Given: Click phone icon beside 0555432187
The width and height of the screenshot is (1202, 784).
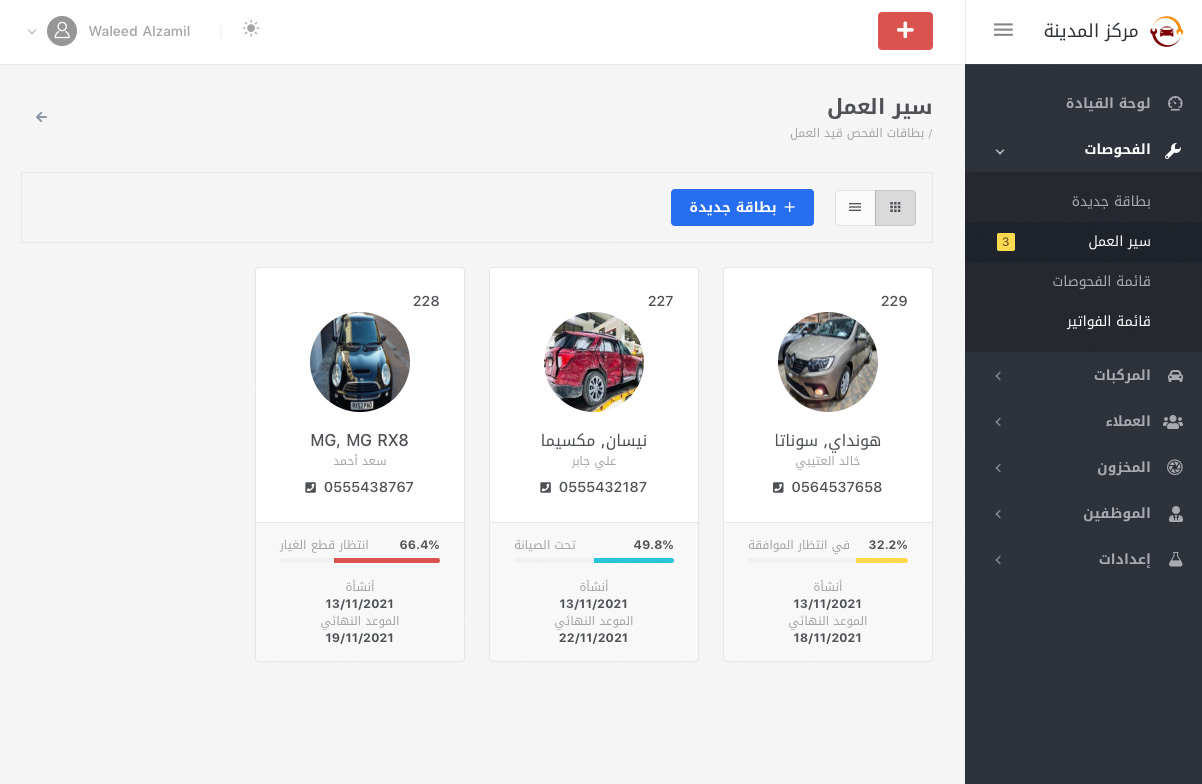Looking at the screenshot, I should pos(545,488).
